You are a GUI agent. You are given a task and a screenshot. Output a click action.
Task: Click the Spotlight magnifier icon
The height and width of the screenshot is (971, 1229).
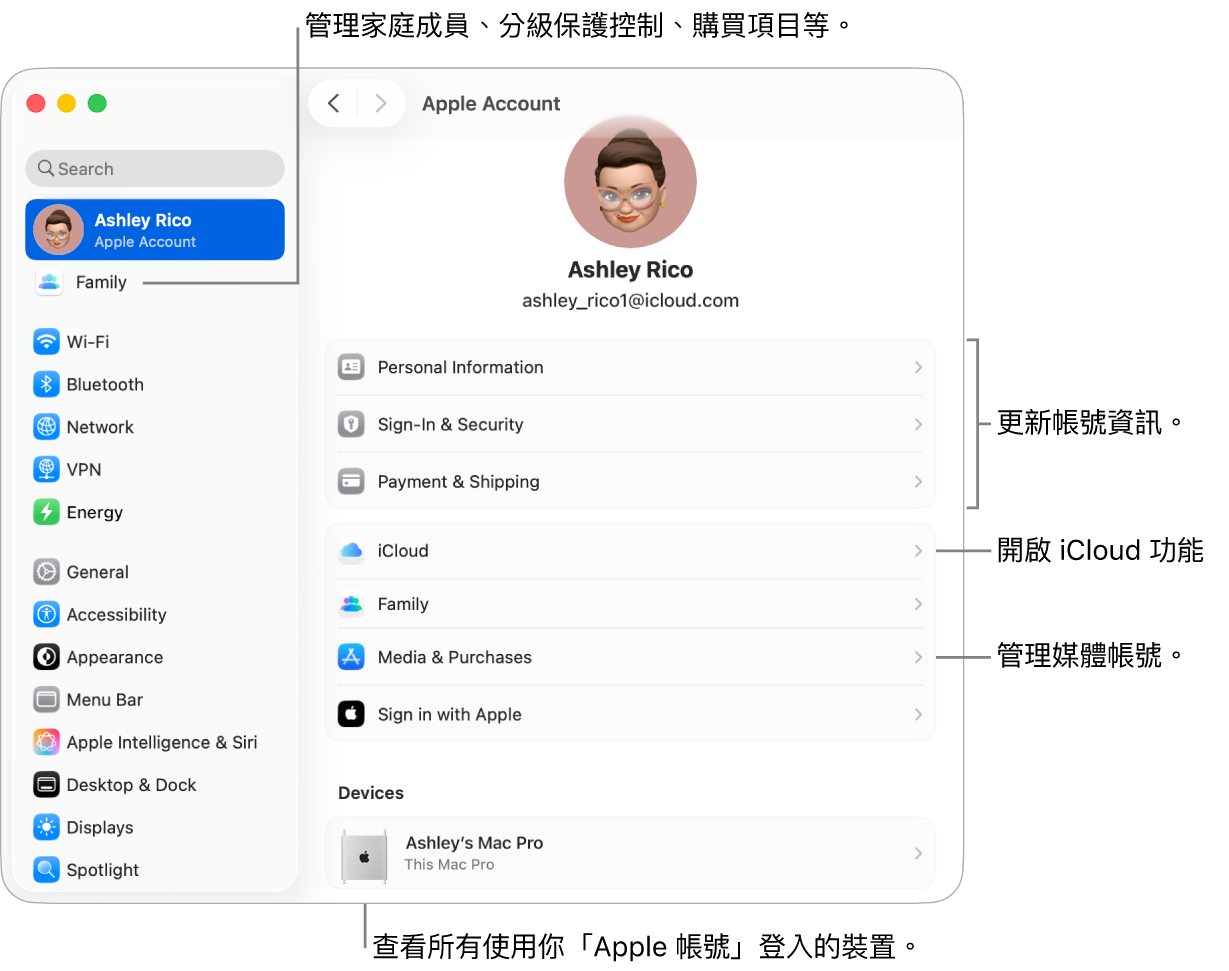tap(47, 870)
